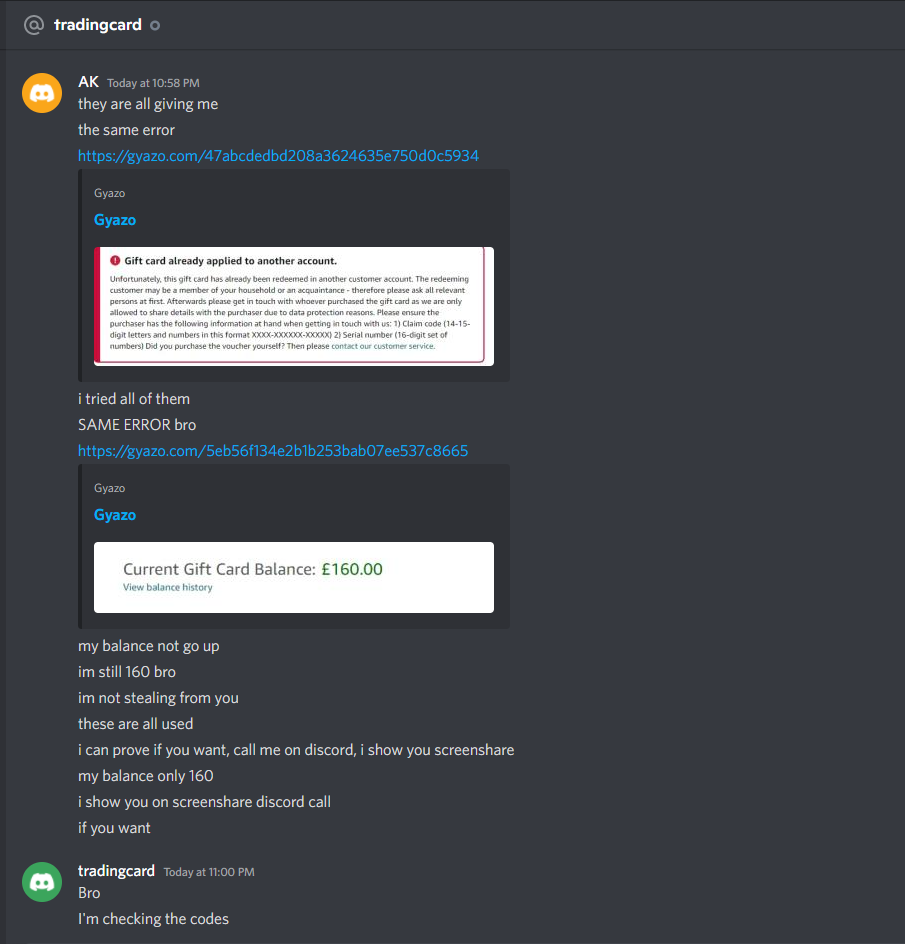This screenshot has height=944, width=905.
Task: Click the Gyazo title in second embed
Action: 115,515
